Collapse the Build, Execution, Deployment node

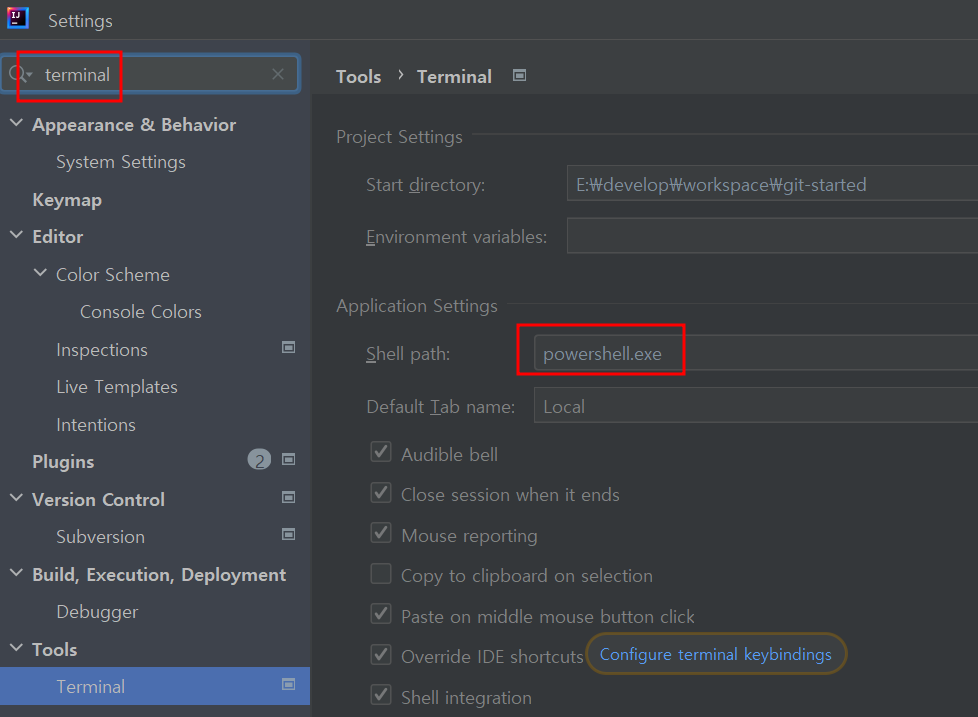pyautogui.click(x=16, y=574)
